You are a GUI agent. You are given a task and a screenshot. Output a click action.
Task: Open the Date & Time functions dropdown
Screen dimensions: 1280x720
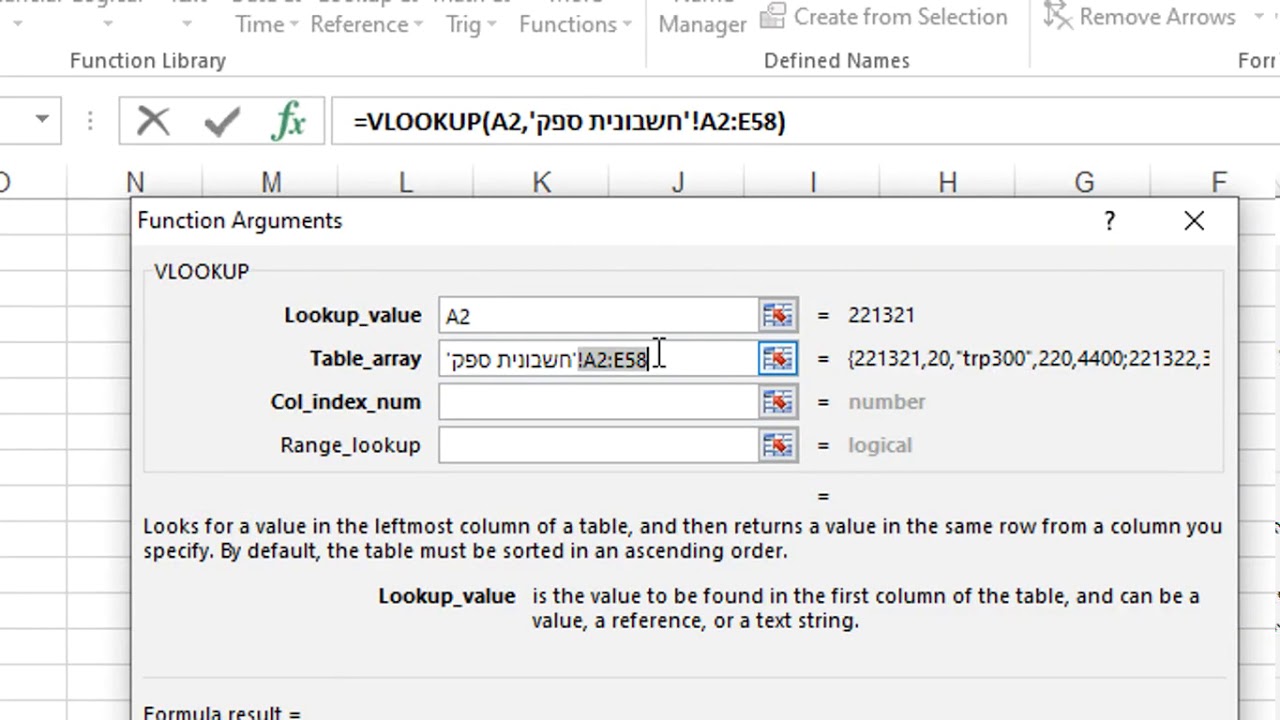pos(266,18)
